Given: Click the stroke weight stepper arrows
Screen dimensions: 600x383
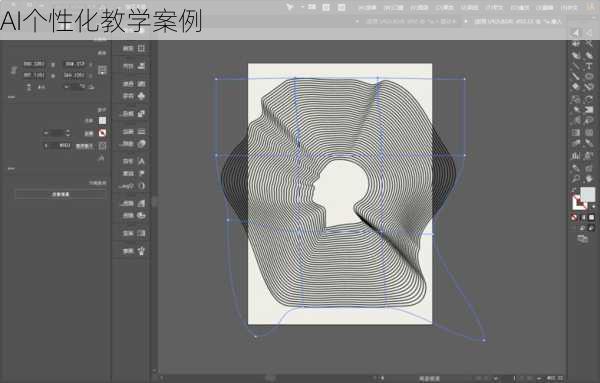Looking at the screenshot, I should (68, 133).
